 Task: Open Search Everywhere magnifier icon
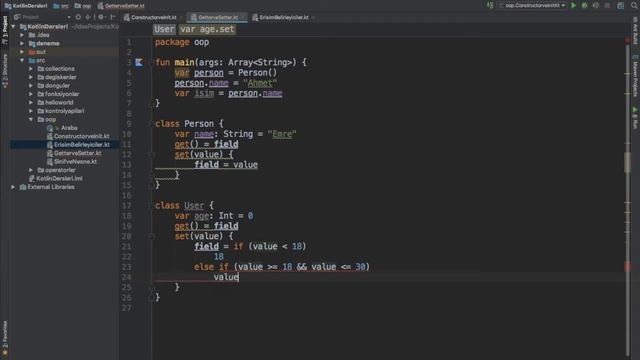click(634, 6)
